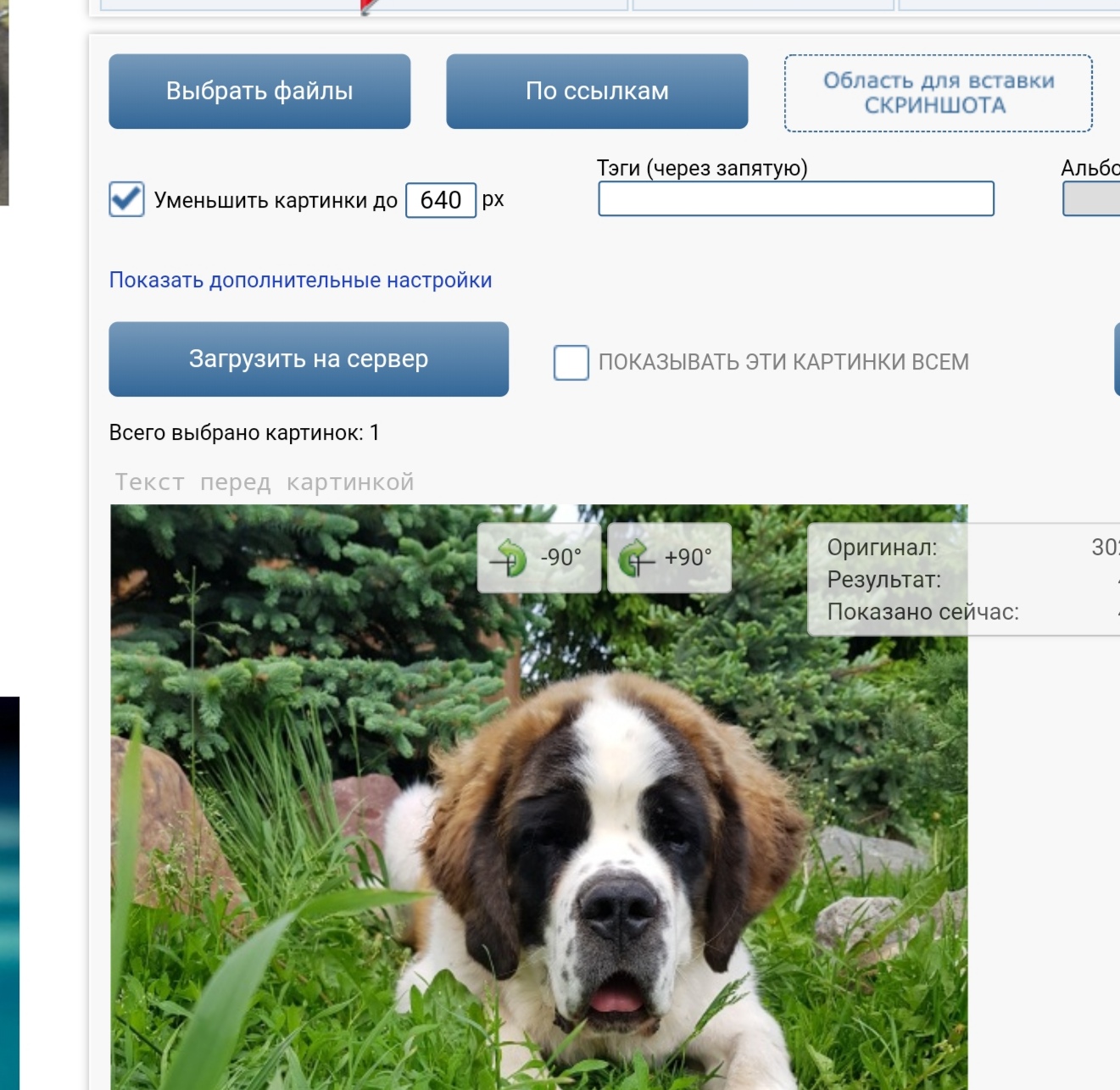The width and height of the screenshot is (1120, 1090).
Task: Click the red pin marker at top
Action: (367, 7)
